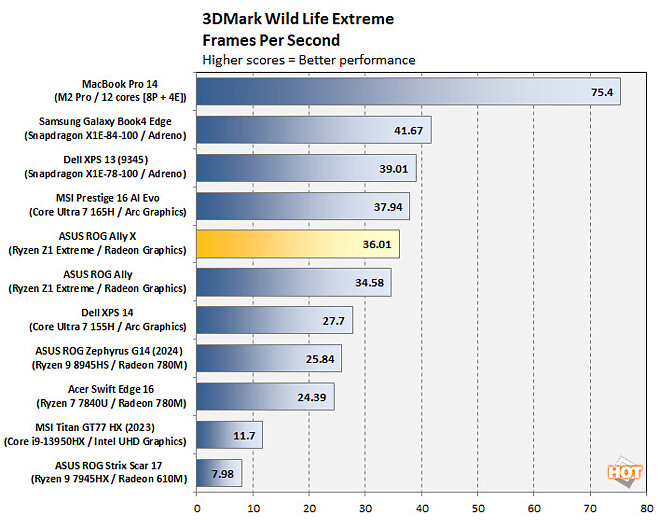
Task: Click the 36.01 score value
Action: 377,245
